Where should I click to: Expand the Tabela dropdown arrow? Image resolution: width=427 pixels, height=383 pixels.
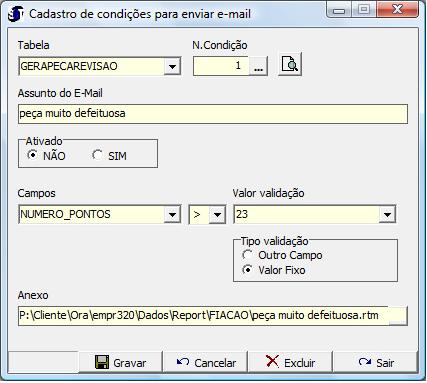(x=172, y=66)
